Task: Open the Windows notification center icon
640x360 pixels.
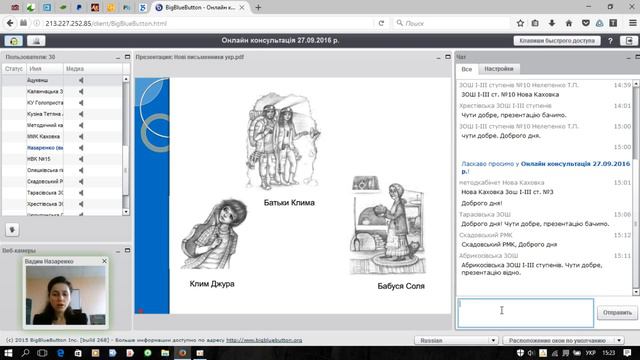Action: click(x=627, y=353)
